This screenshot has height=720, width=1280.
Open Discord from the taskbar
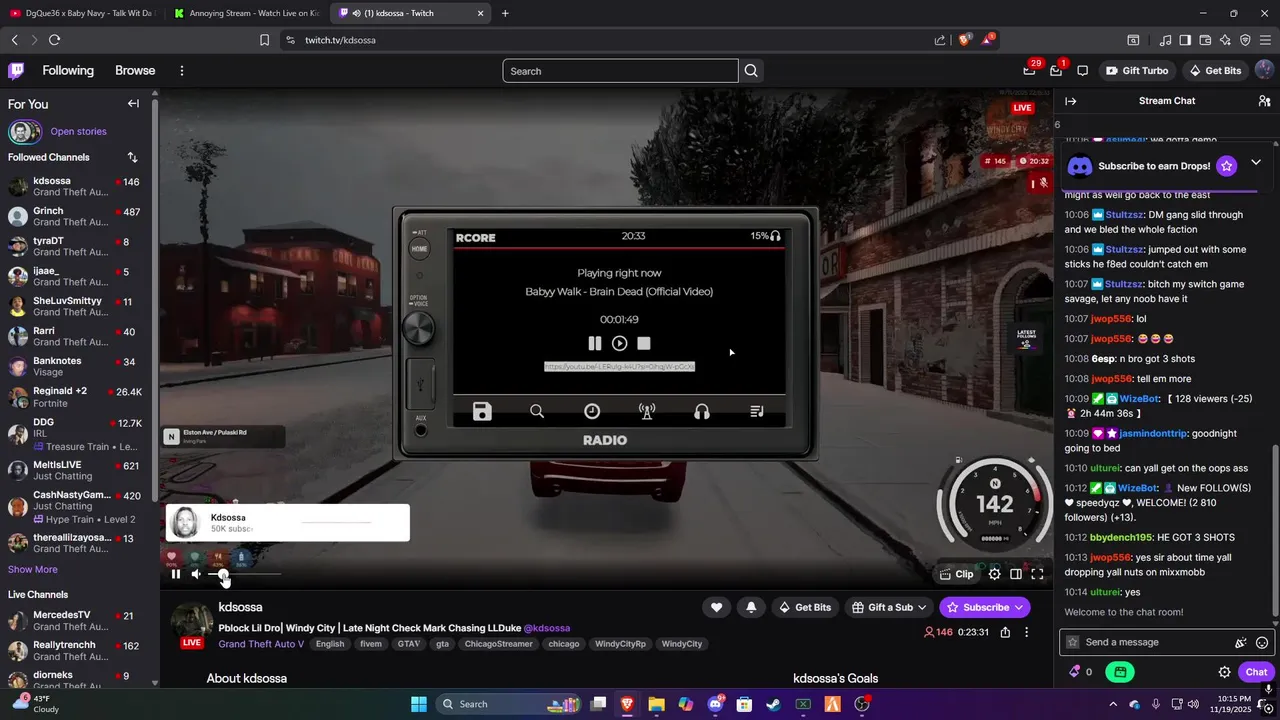[x=715, y=704]
